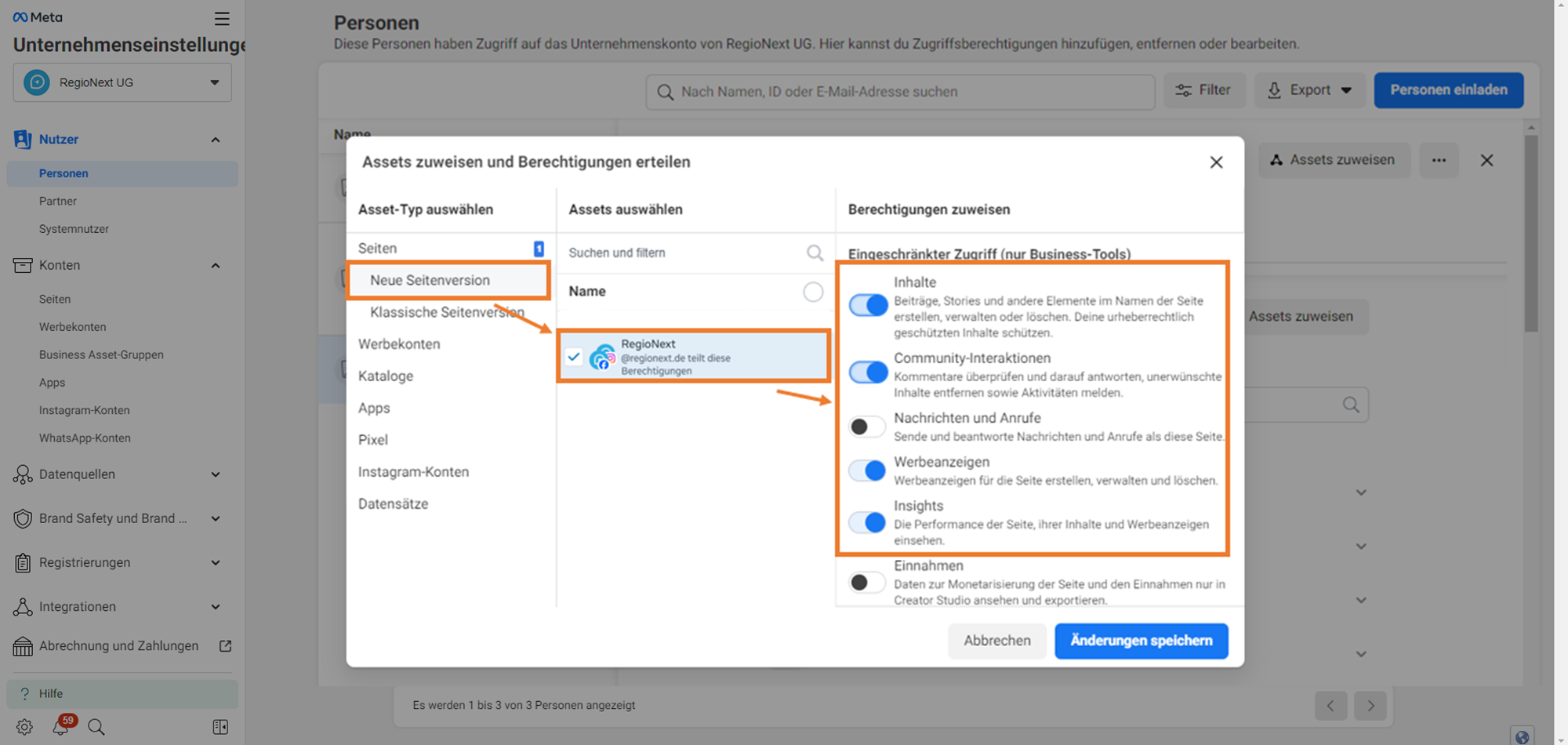Close the Assets zuweisen dialog
The width and height of the screenshot is (1568, 745).
coord(1216,162)
